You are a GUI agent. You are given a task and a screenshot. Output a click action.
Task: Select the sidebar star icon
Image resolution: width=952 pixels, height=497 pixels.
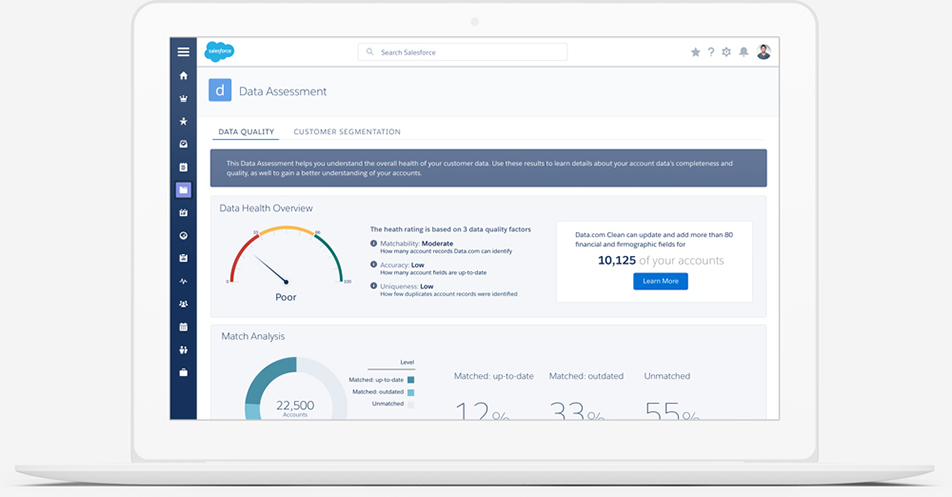click(x=183, y=121)
